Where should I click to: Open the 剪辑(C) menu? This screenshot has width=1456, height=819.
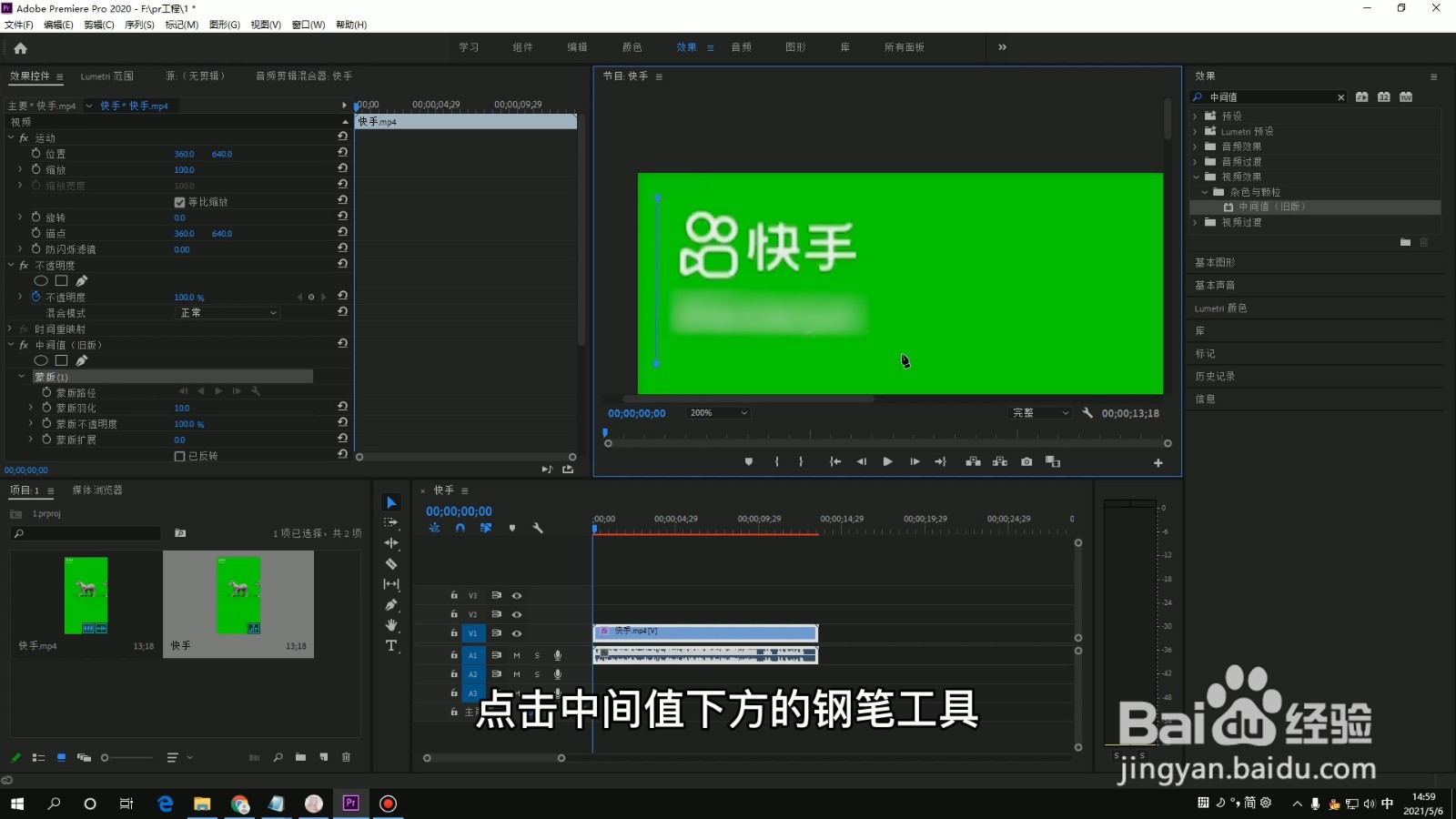(99, 25)
